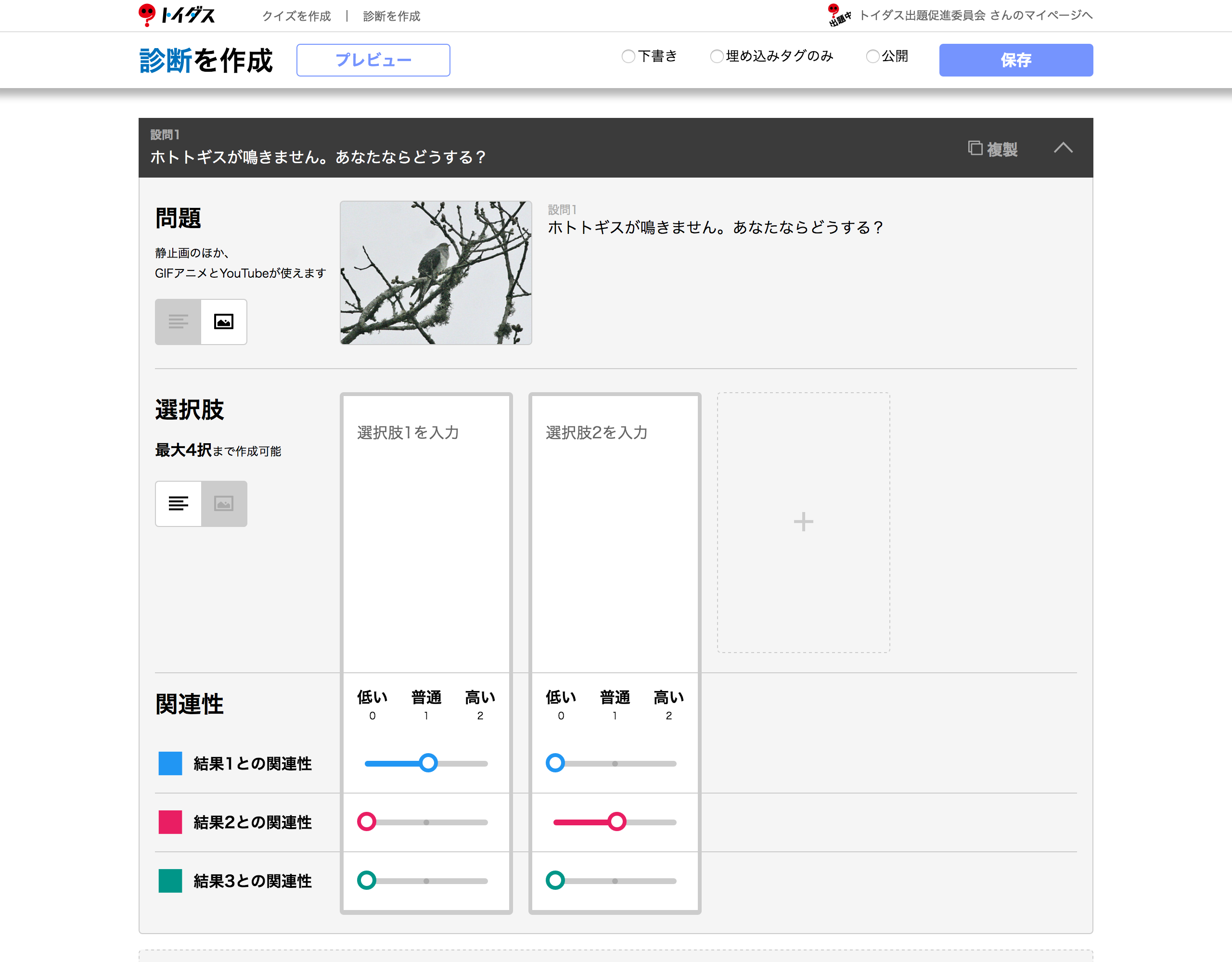Image resolution: width=1232 pixels, height=962 pixels.
Task: Select text mode icon in 選択肢 section
Action: [178, 504]
